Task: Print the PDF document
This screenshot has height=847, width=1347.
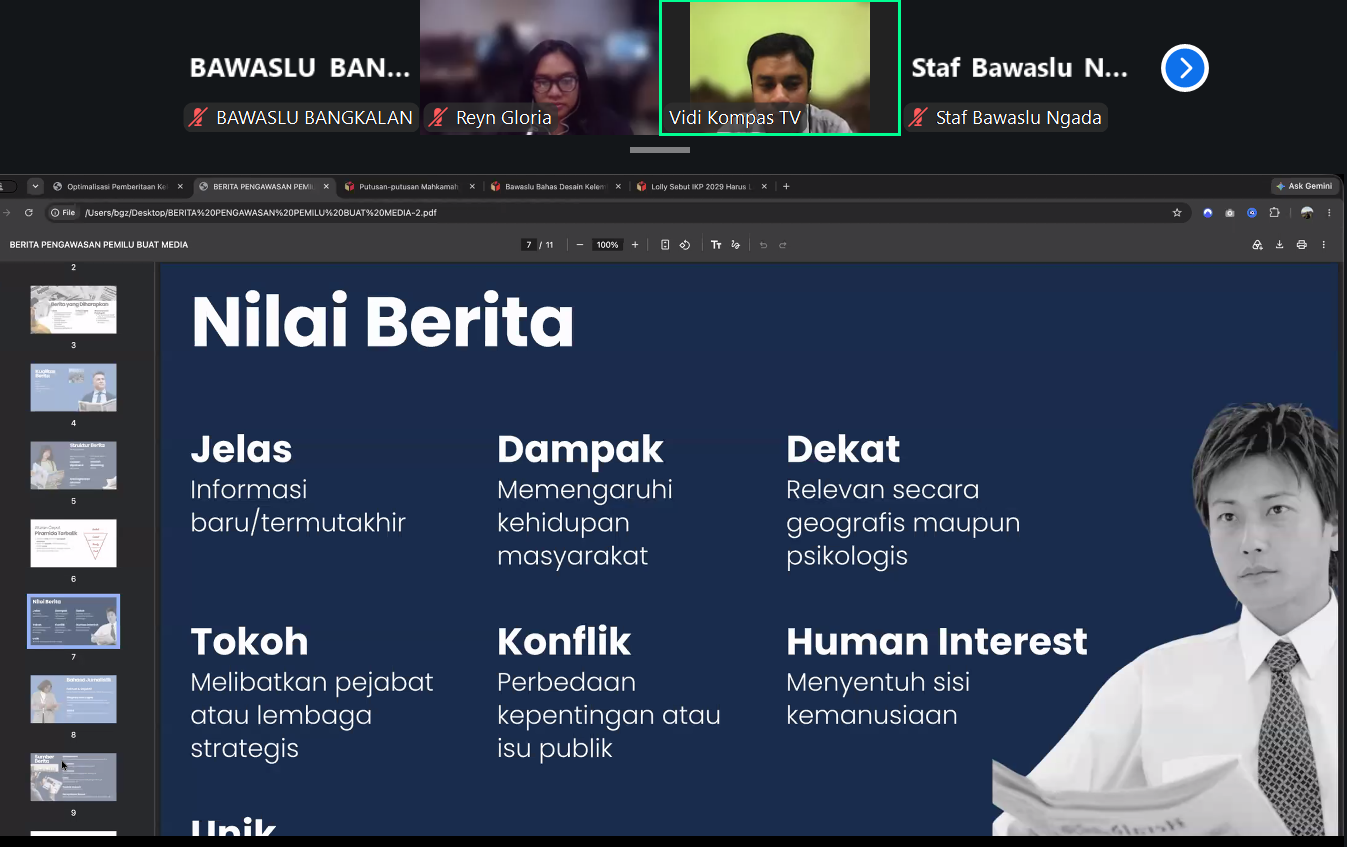Action: (x=1301, y=245)
